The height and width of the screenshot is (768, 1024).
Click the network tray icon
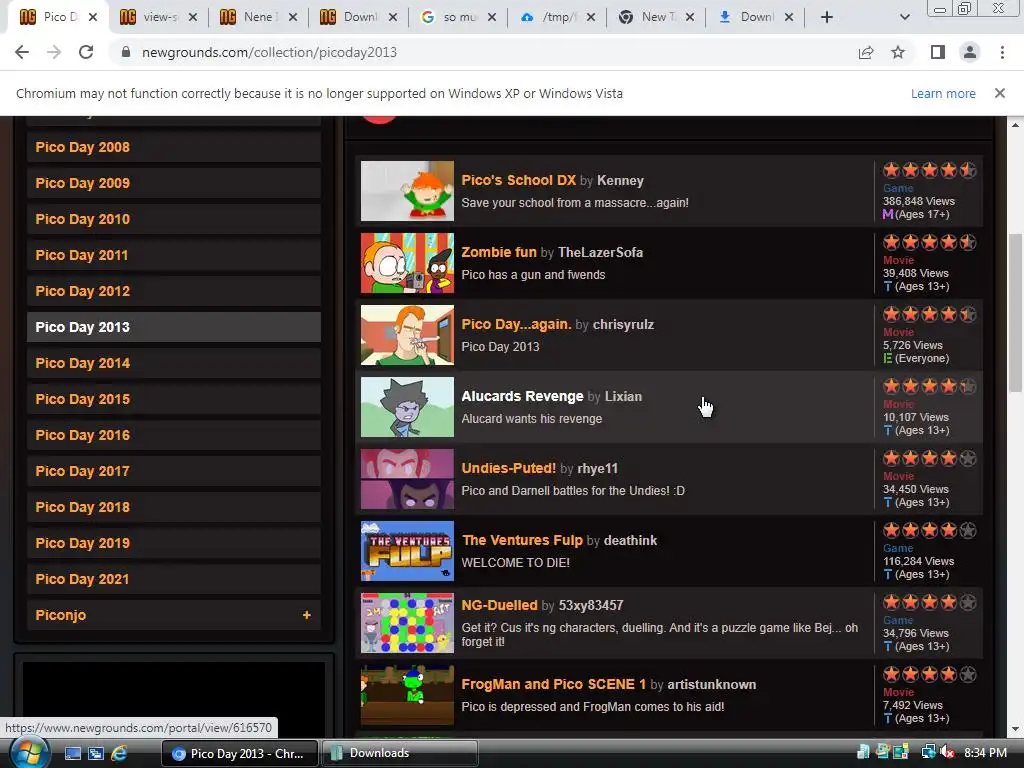(x=929, y=753)
